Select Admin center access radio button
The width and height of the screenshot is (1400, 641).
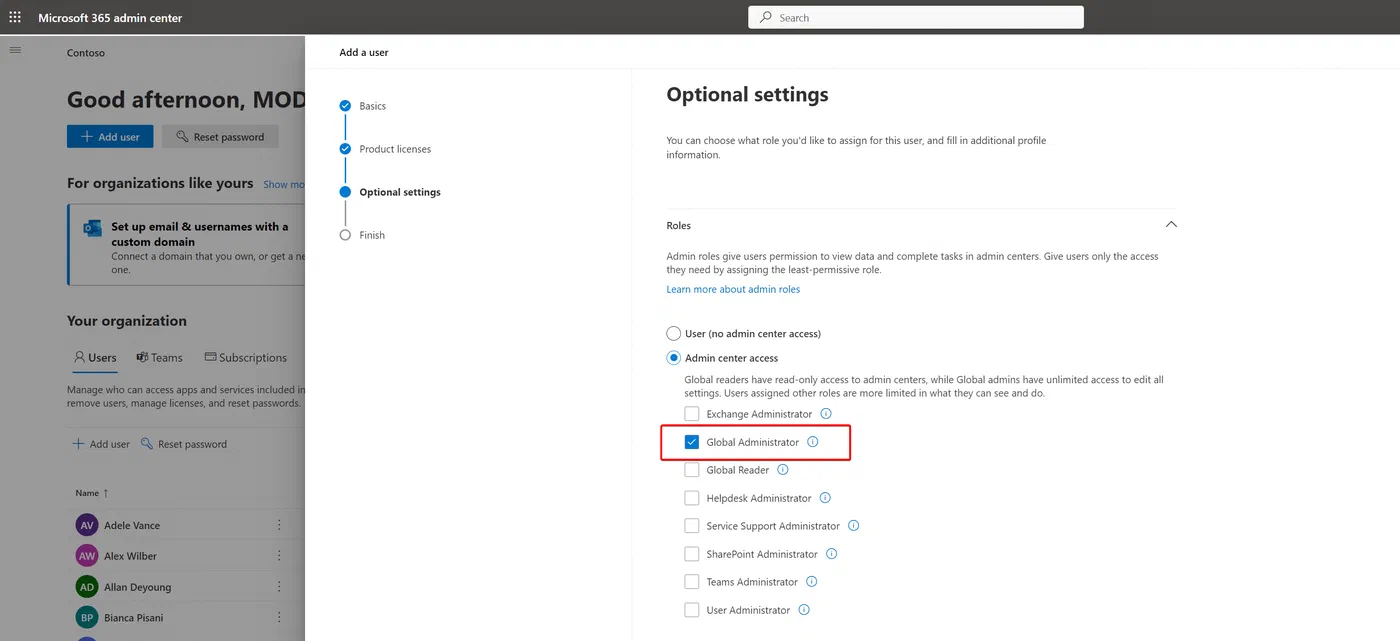674,358
